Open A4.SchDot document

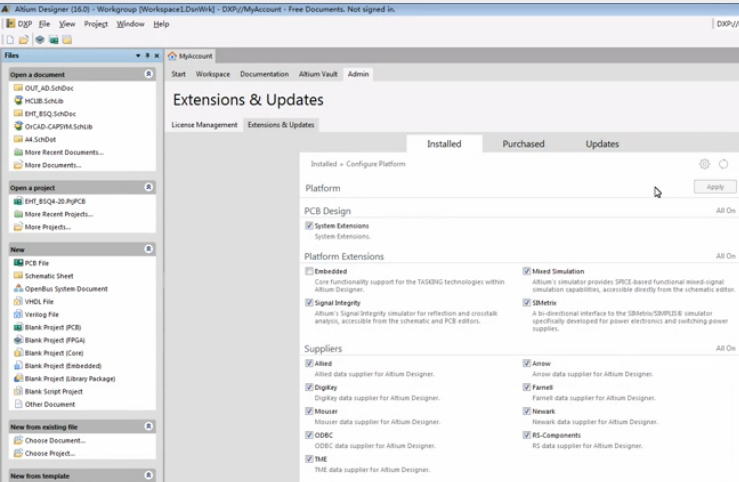click(40, 139)
